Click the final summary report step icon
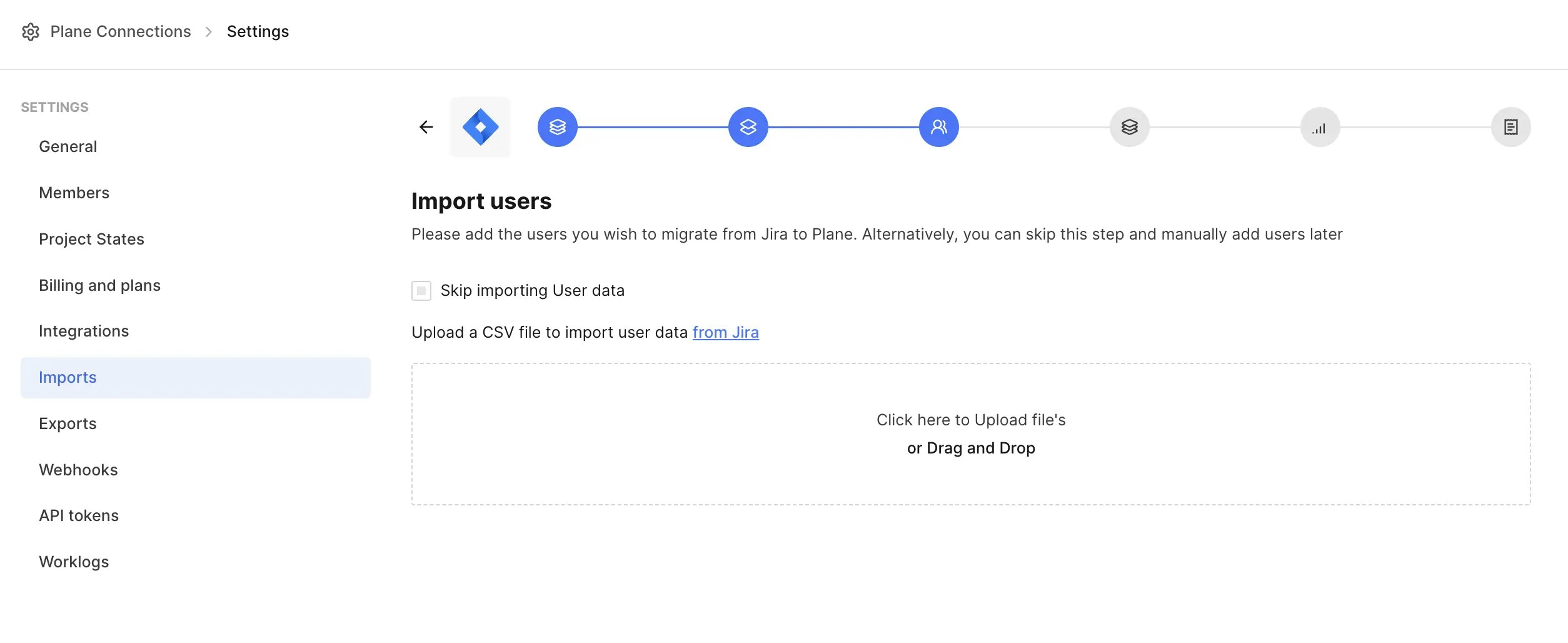Screen dimensions: 1568x643 [x=1510, y=126]
